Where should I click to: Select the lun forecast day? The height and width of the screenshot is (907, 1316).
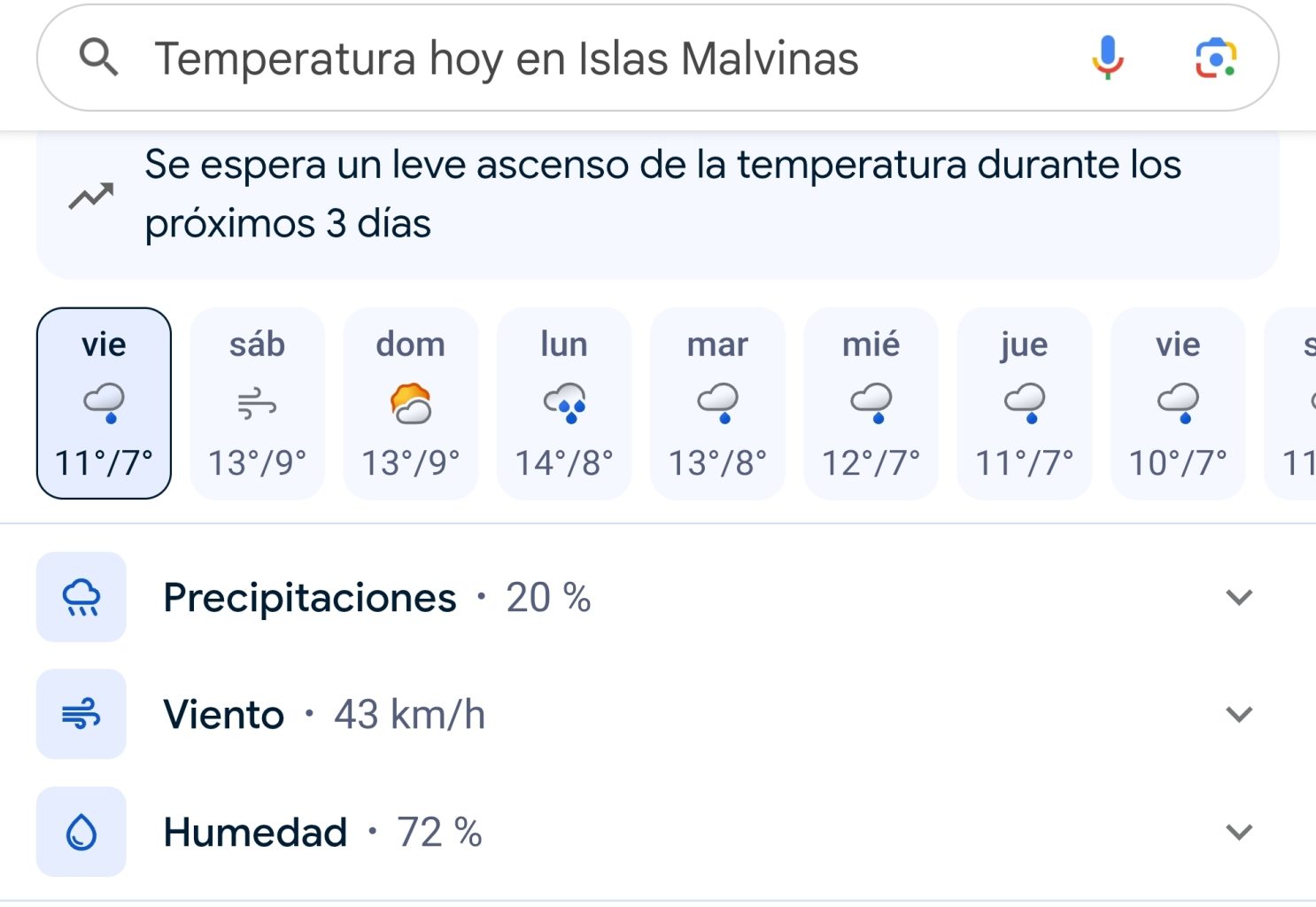(x=564, y=403)
